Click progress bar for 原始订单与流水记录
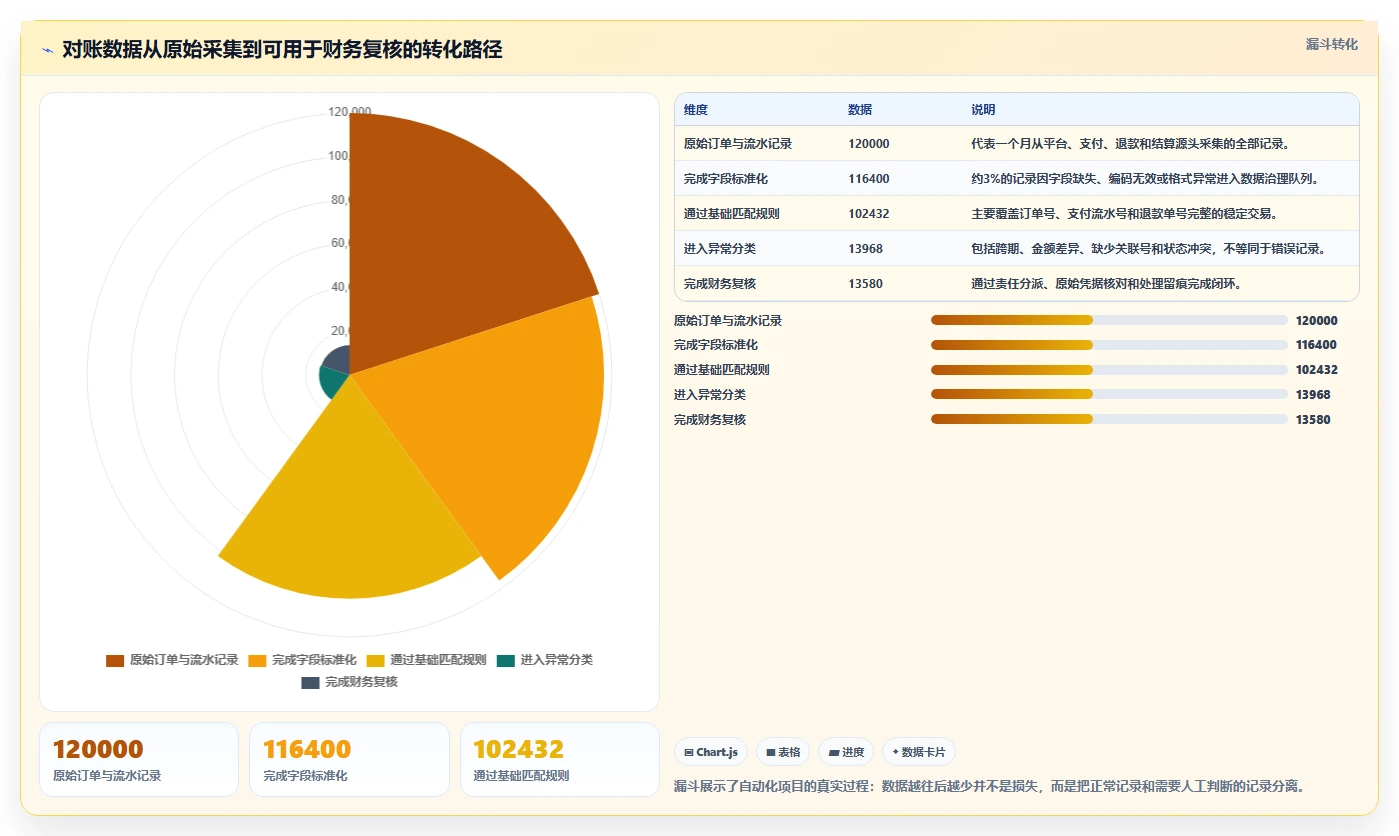 [1109, 320]
